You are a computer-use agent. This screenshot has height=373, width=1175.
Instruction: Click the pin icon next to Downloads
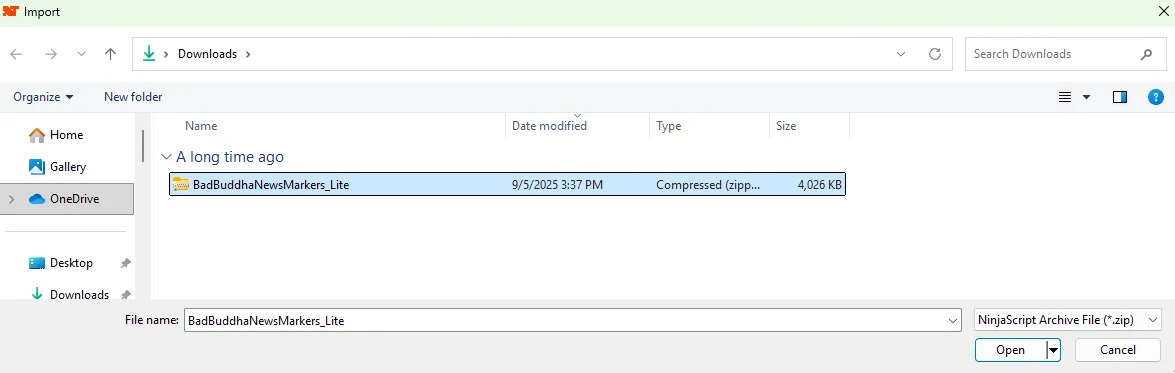(x=125, y=294)
